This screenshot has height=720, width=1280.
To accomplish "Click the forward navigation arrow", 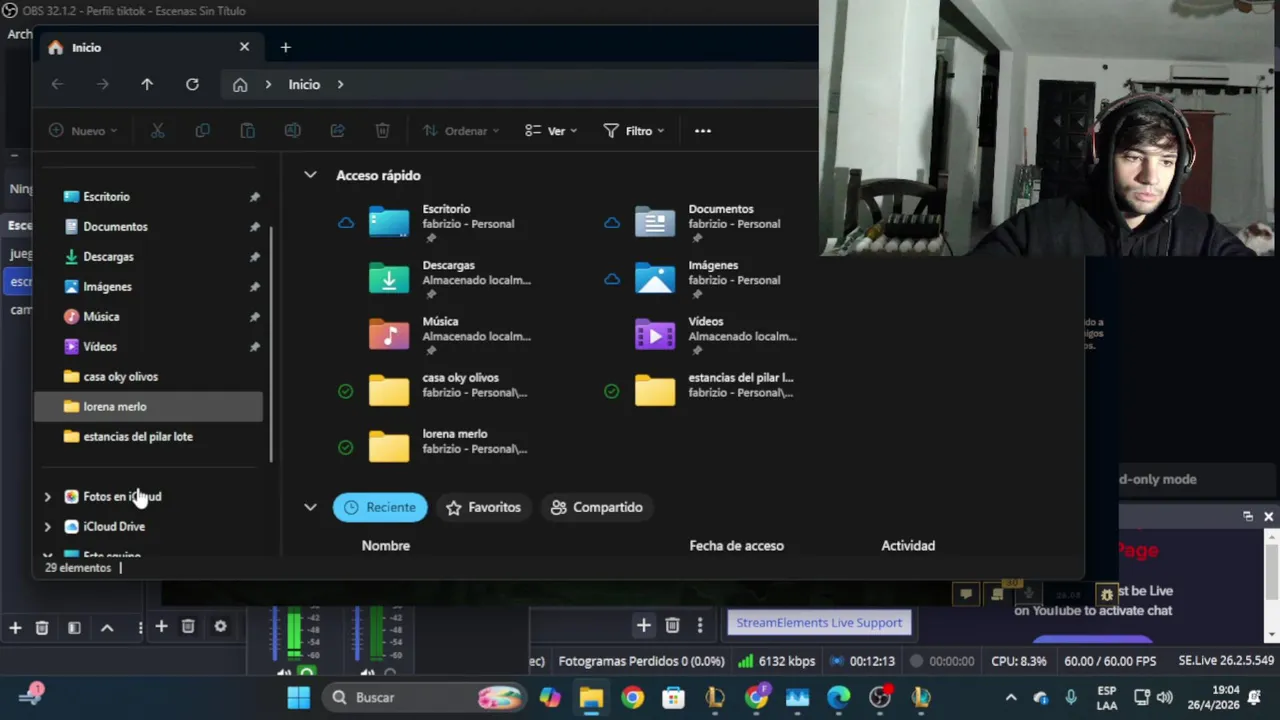I will (103, 84).
